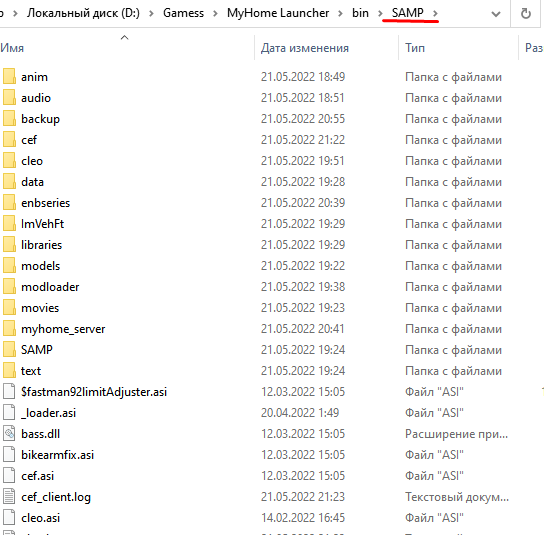Click the bass.dll file icon
The height and width of the screenshot is (545, 544).
tap(9, 434)
